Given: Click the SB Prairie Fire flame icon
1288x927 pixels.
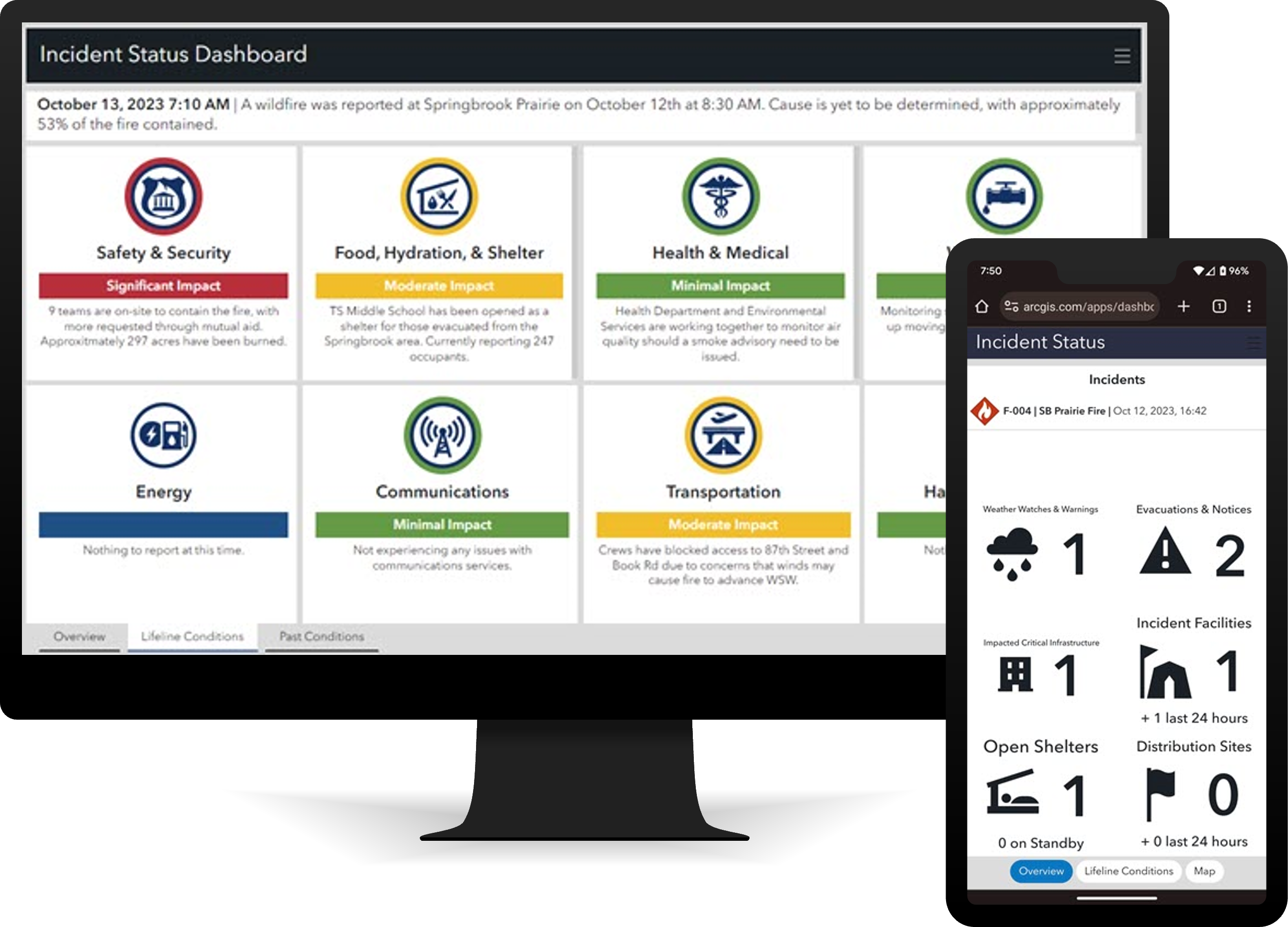Looking at the screenshot, I should [984, 411].
